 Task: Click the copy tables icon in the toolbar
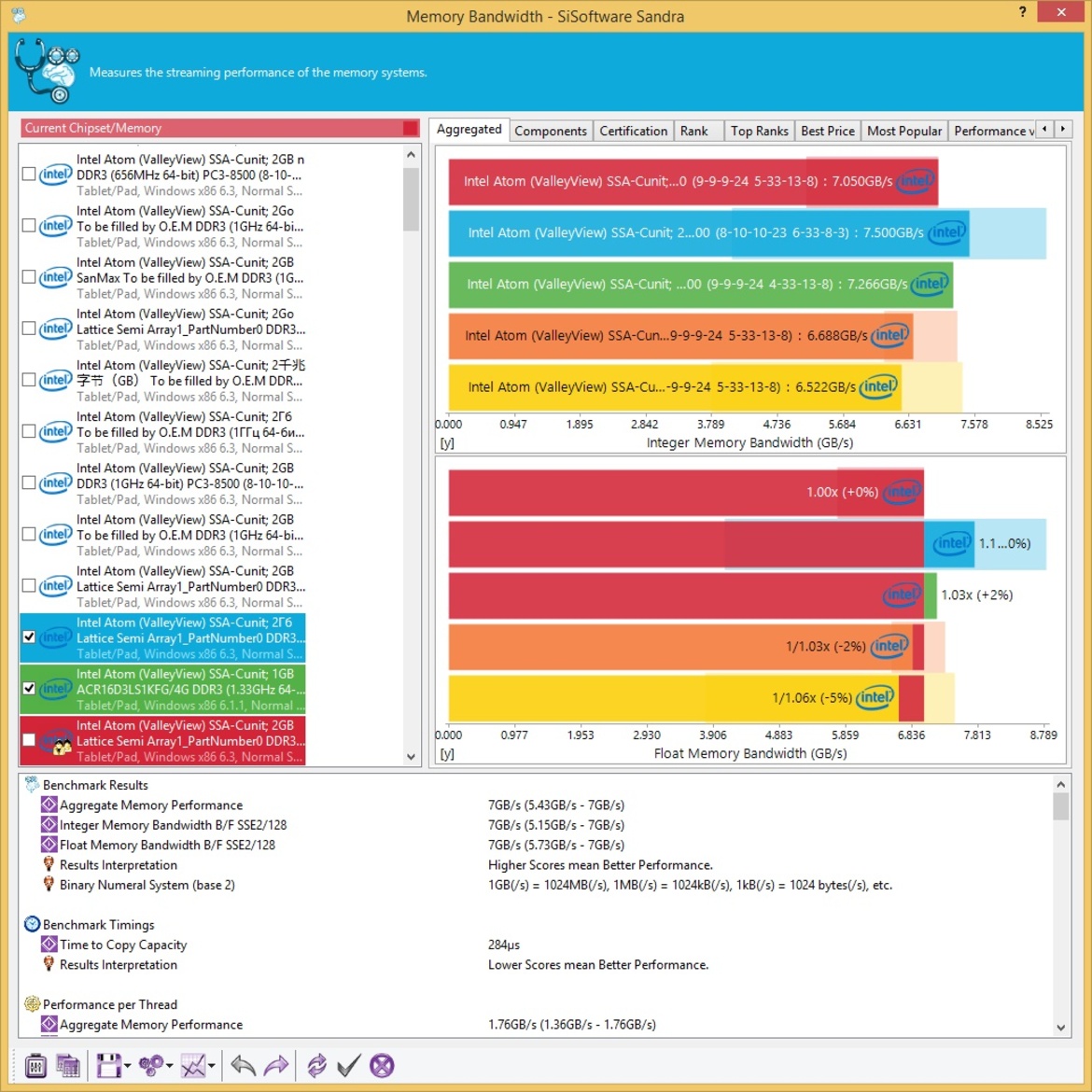tap(67, 1066)
